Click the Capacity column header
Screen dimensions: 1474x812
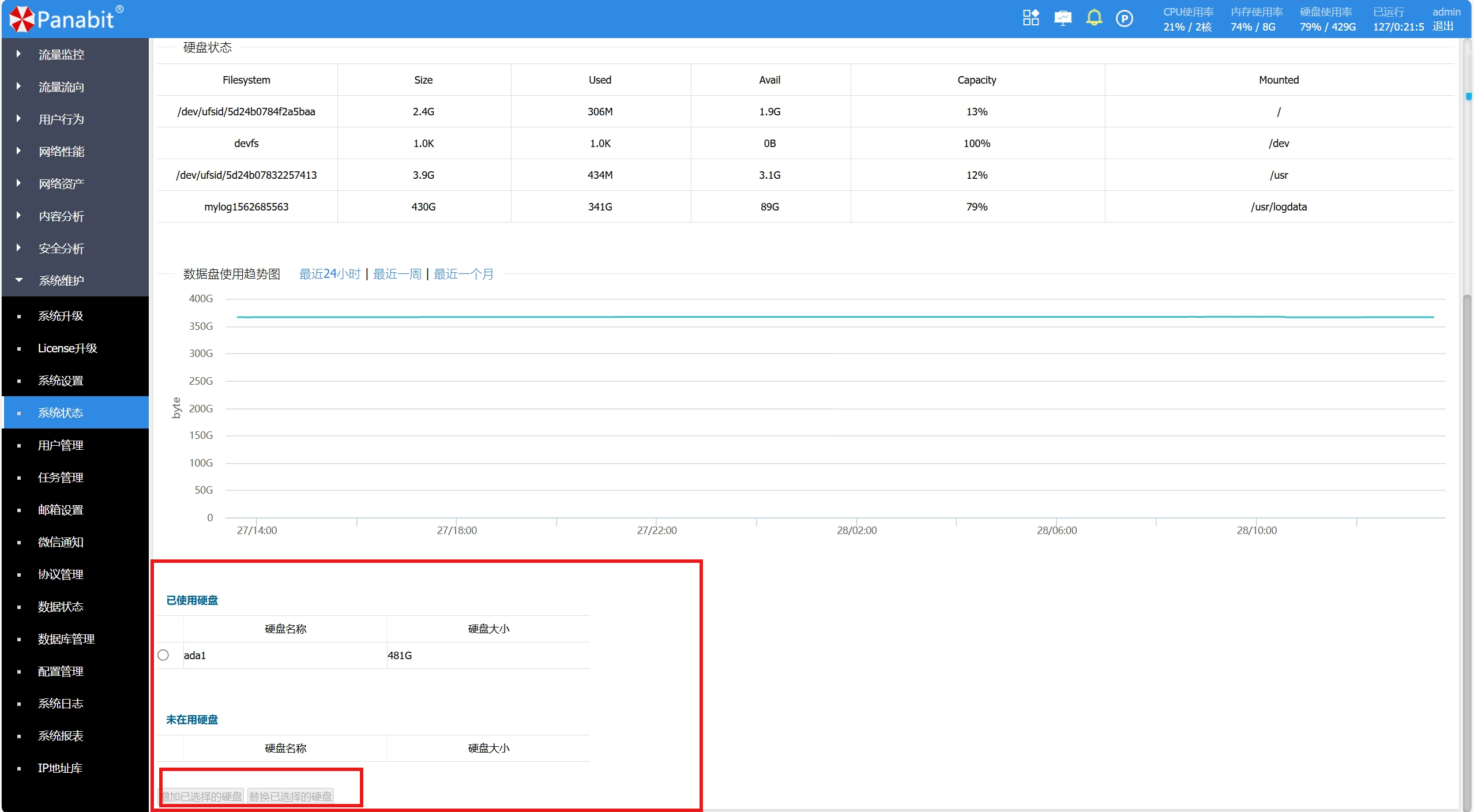pyautogui.click(x=977, y=80)
